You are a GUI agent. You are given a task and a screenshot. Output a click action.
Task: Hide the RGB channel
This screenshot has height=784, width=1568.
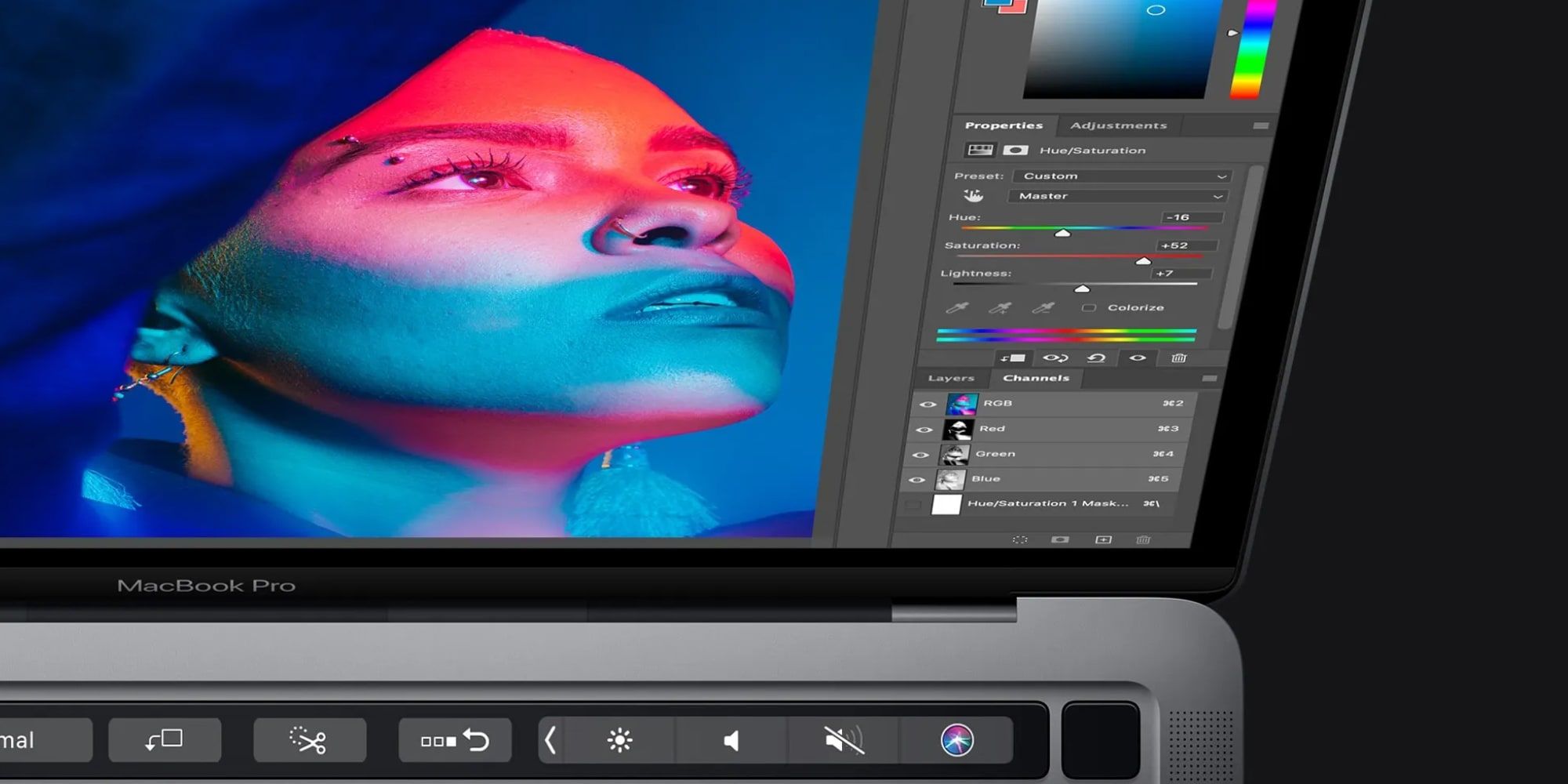927,405
